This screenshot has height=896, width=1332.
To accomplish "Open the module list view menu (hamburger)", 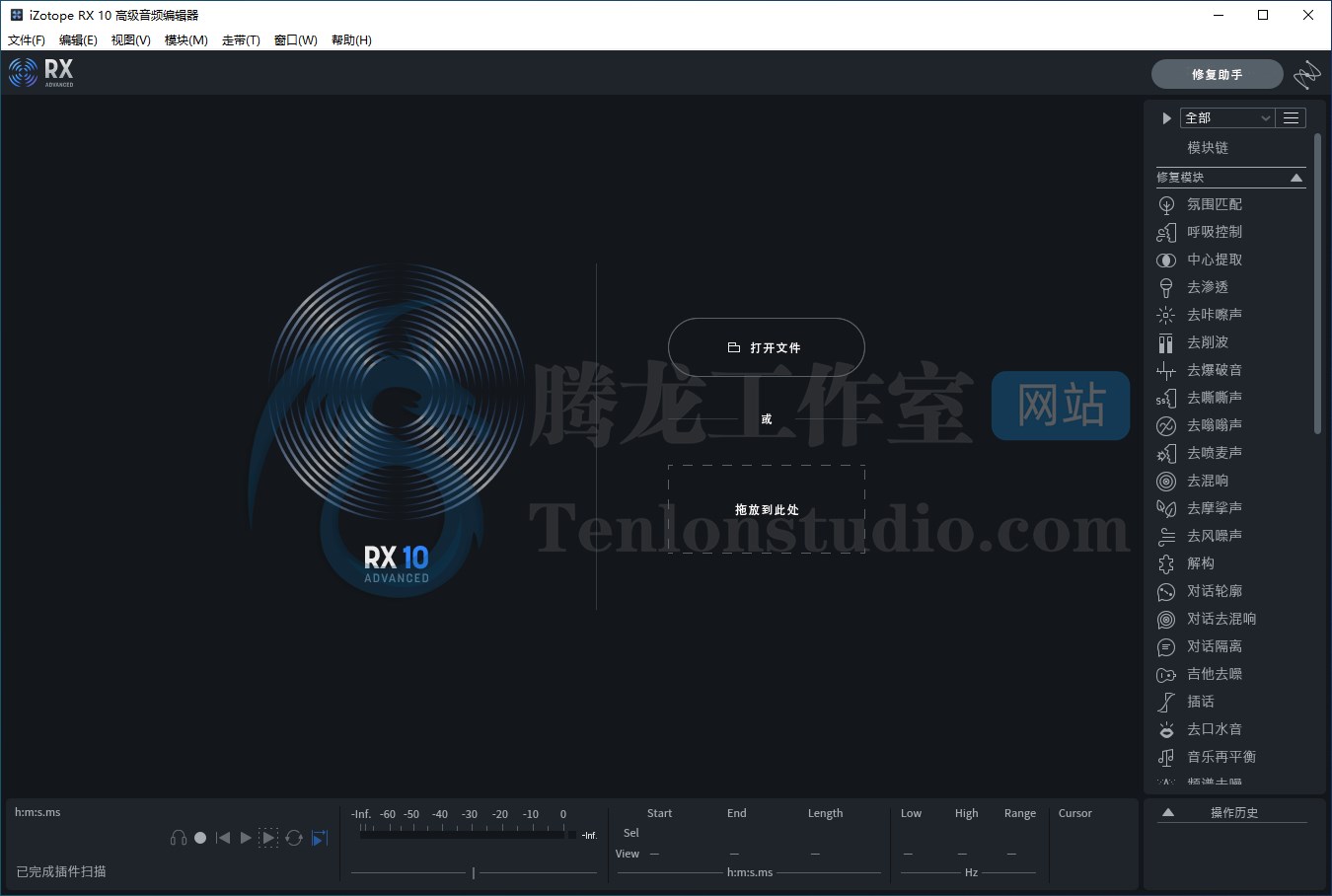I will tap(1291, 118).
